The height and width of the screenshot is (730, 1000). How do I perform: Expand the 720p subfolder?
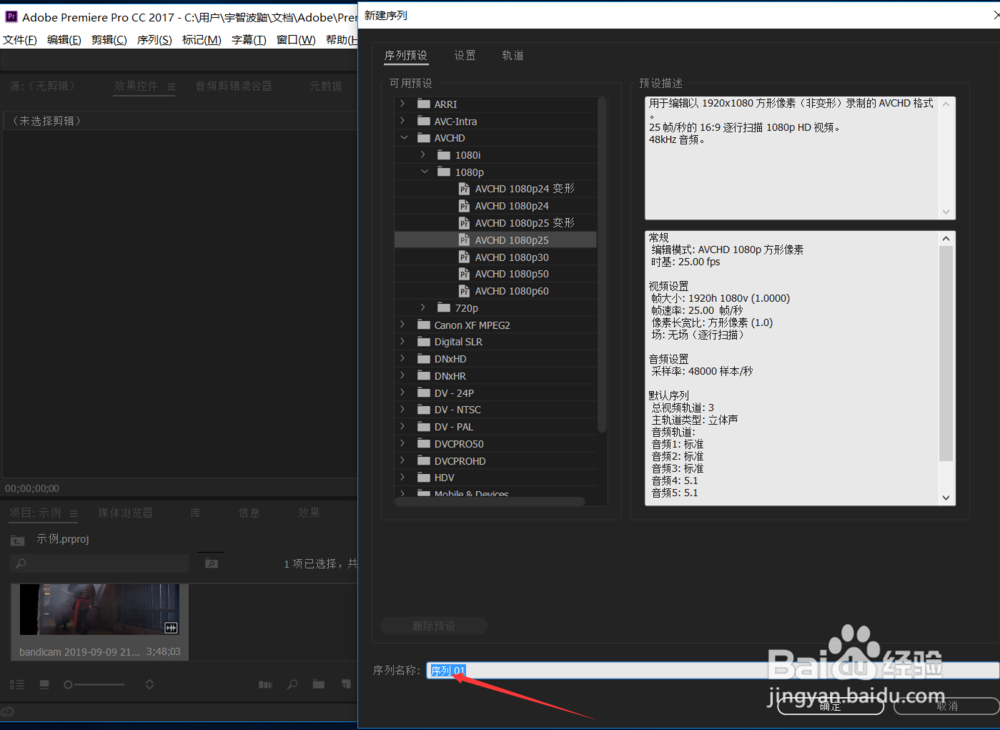coord(423,308)
